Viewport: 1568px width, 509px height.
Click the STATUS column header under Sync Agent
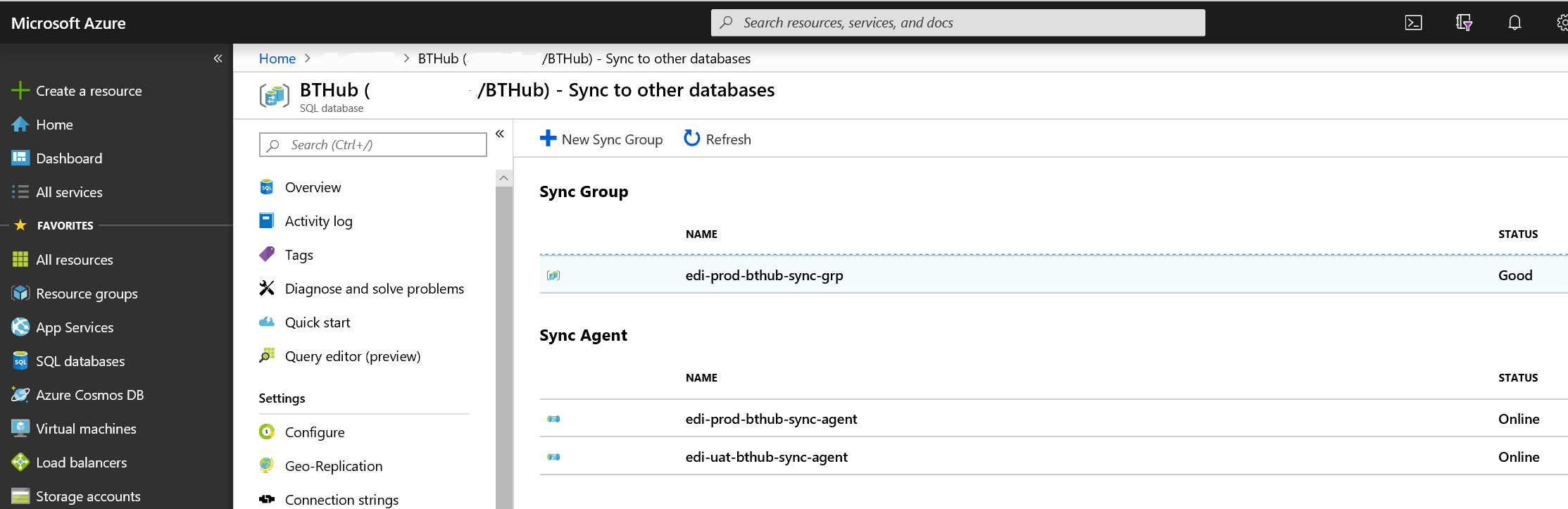[1518, 377]
